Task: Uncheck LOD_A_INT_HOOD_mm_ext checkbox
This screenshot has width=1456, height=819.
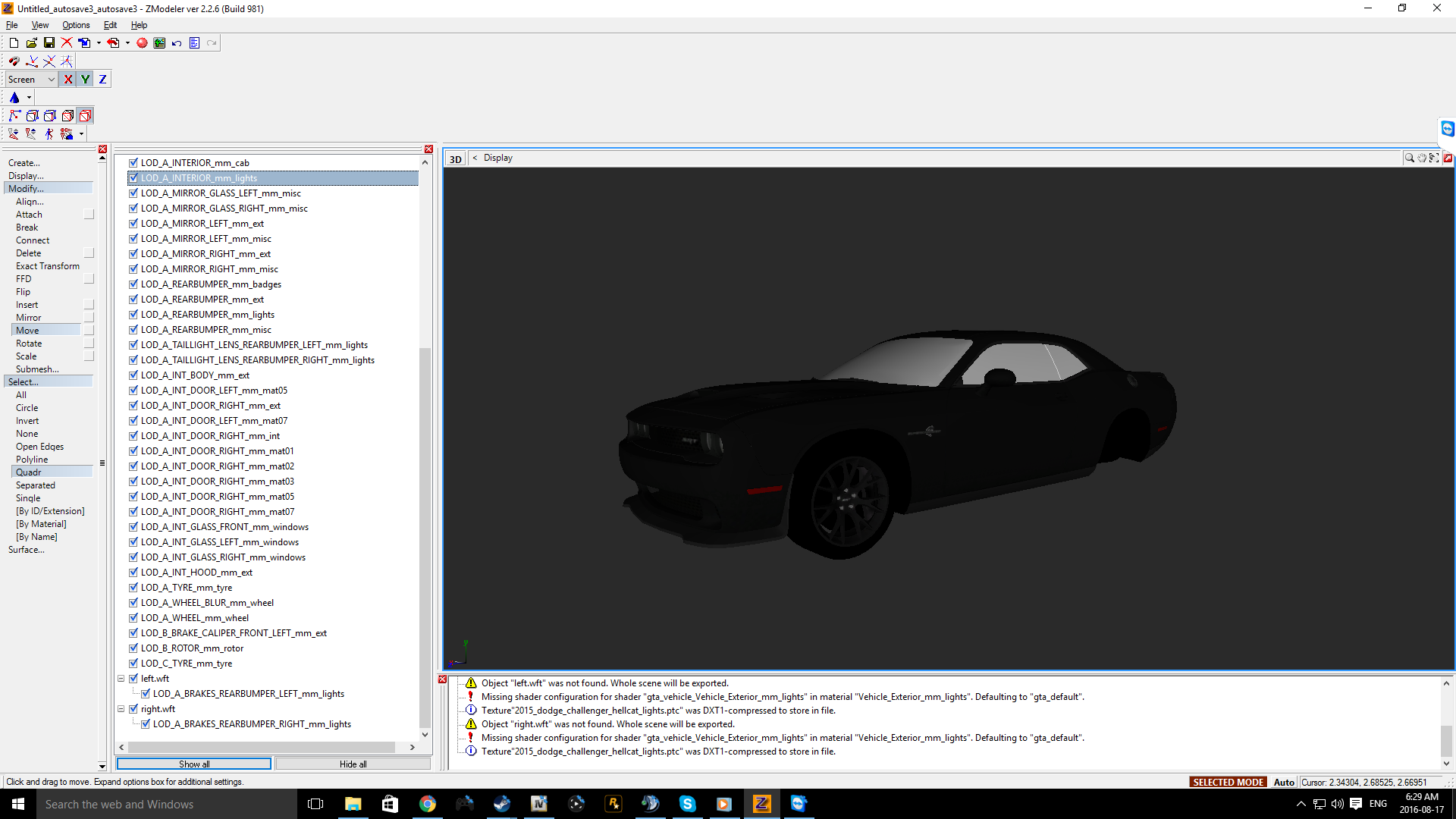Action: pos(133,573)
